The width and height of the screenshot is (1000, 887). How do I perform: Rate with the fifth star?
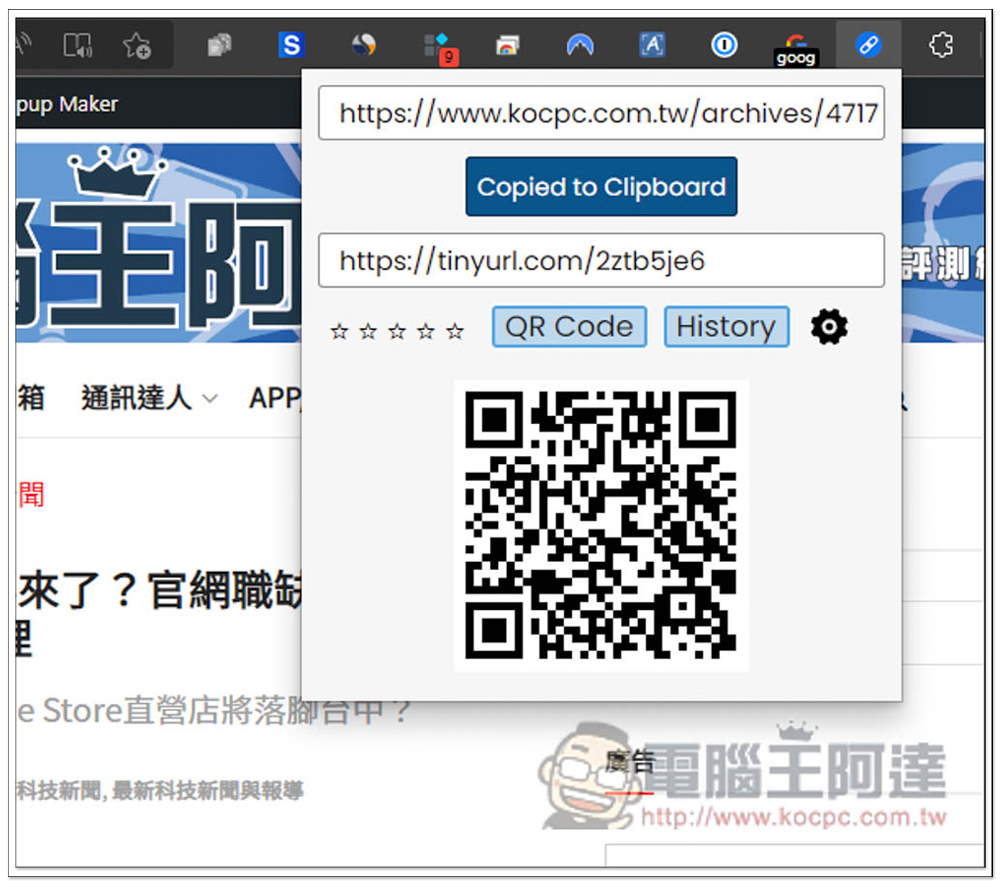coord(454,331)
